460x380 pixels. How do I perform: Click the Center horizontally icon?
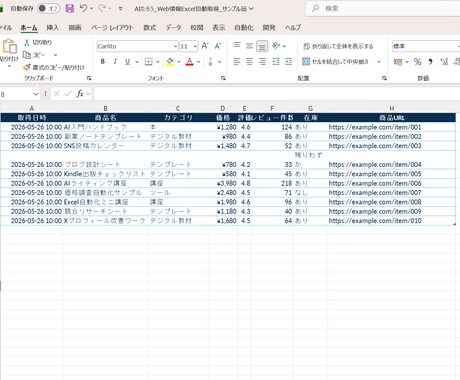click(x=249, y=62)
